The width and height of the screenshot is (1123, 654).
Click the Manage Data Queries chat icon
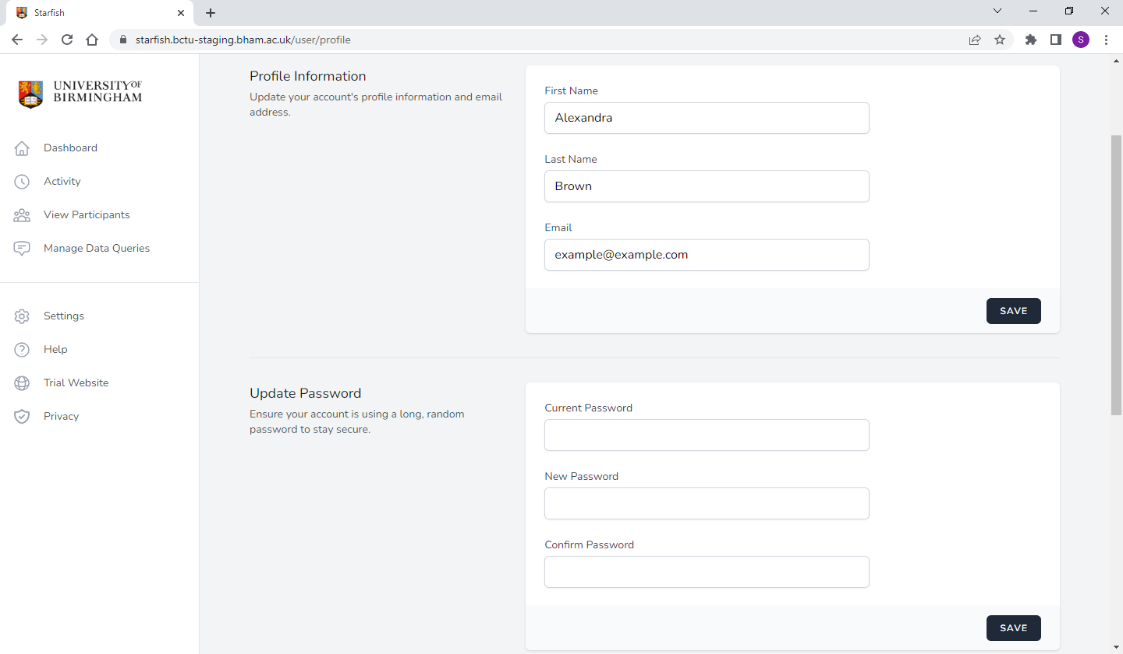[22, 249]
